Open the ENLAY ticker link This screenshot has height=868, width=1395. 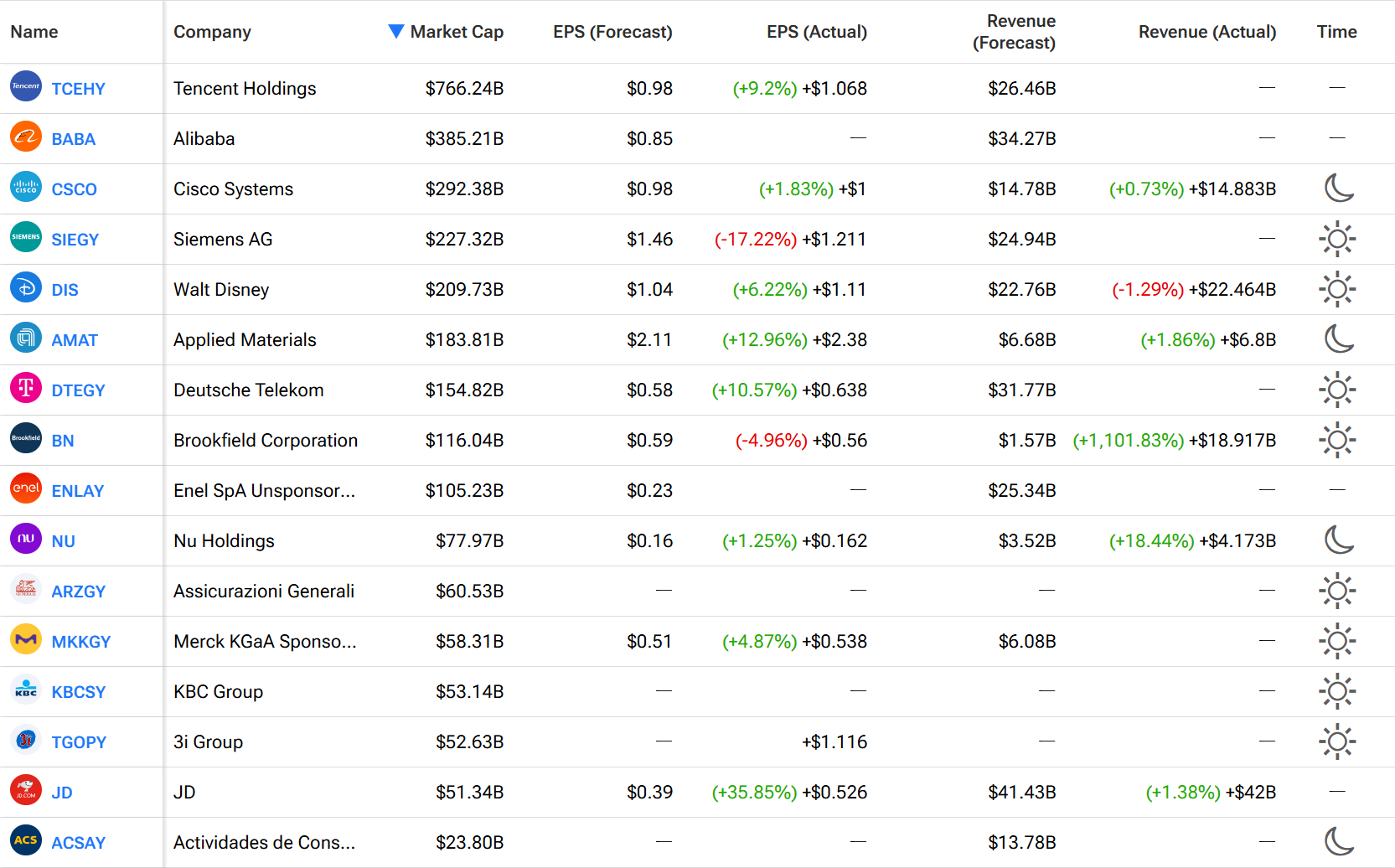pos(77,491)
